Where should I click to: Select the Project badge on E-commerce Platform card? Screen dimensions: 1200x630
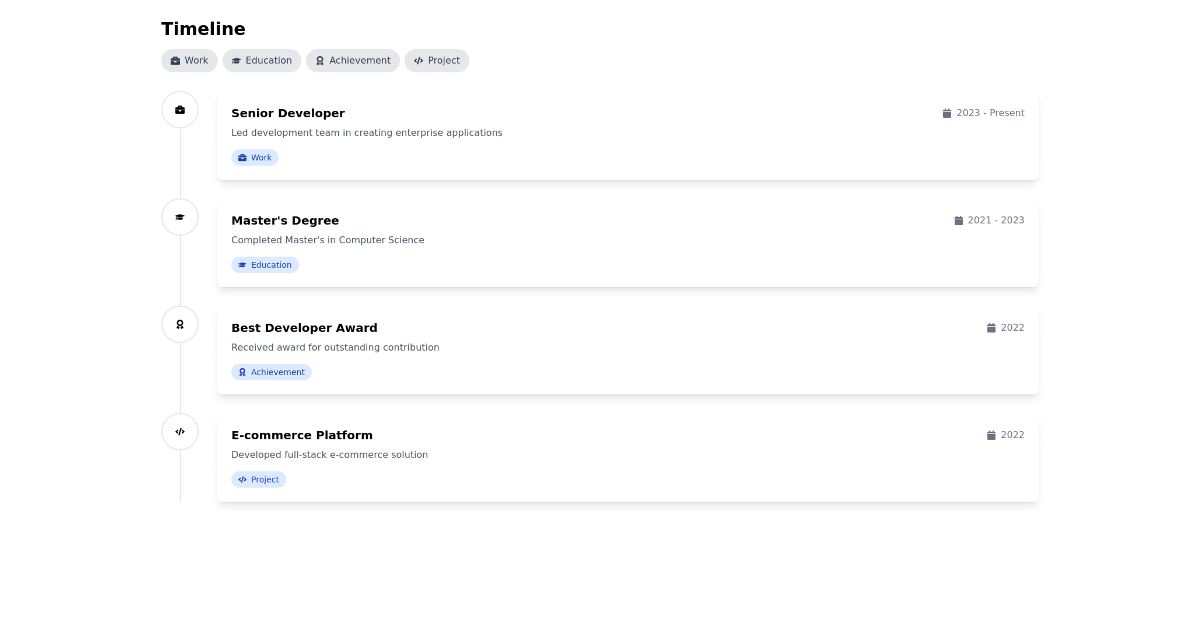[x=258, y=479]
